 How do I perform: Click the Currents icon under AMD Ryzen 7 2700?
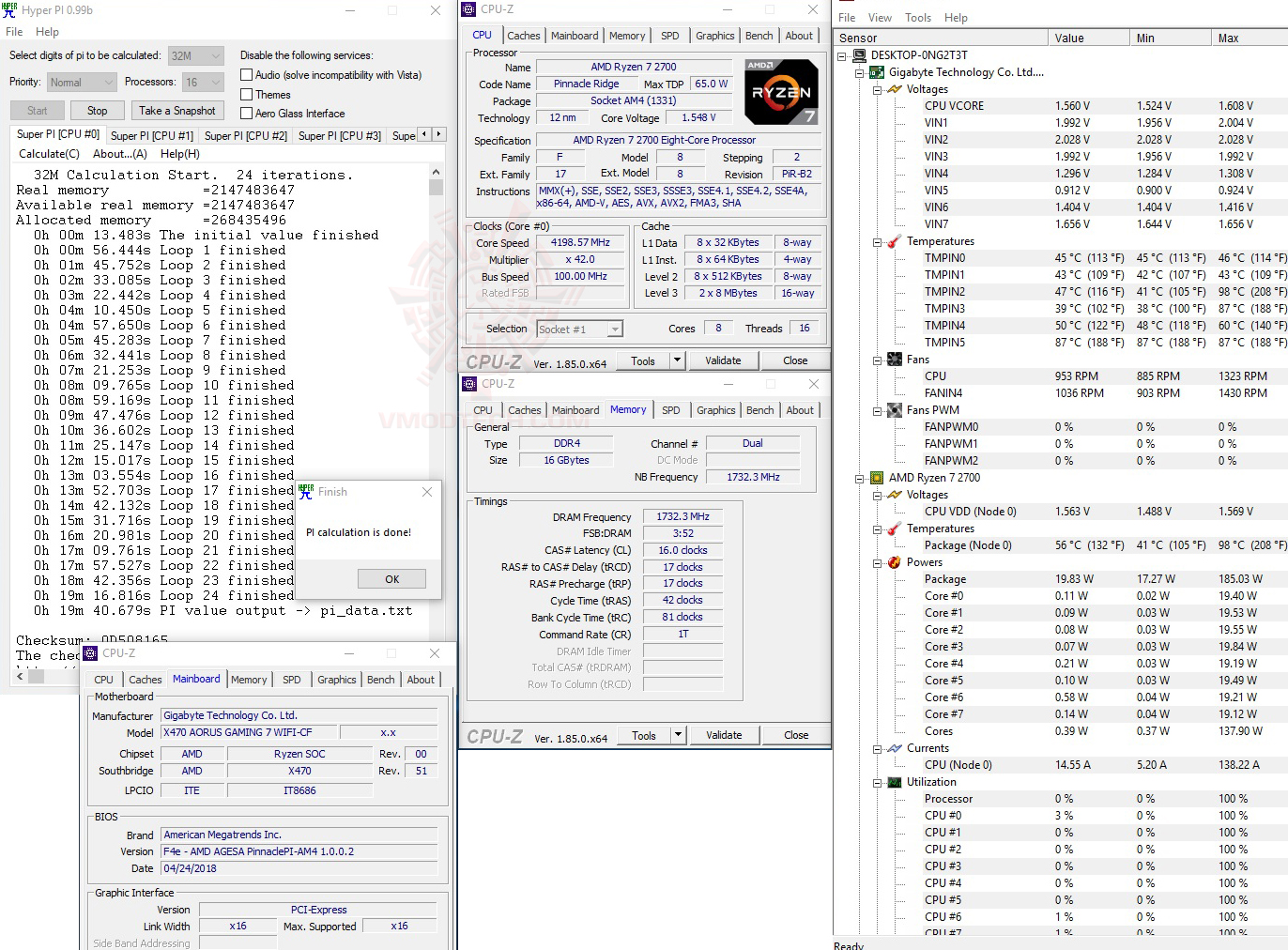pyautogui.click(x=893, y=748)
